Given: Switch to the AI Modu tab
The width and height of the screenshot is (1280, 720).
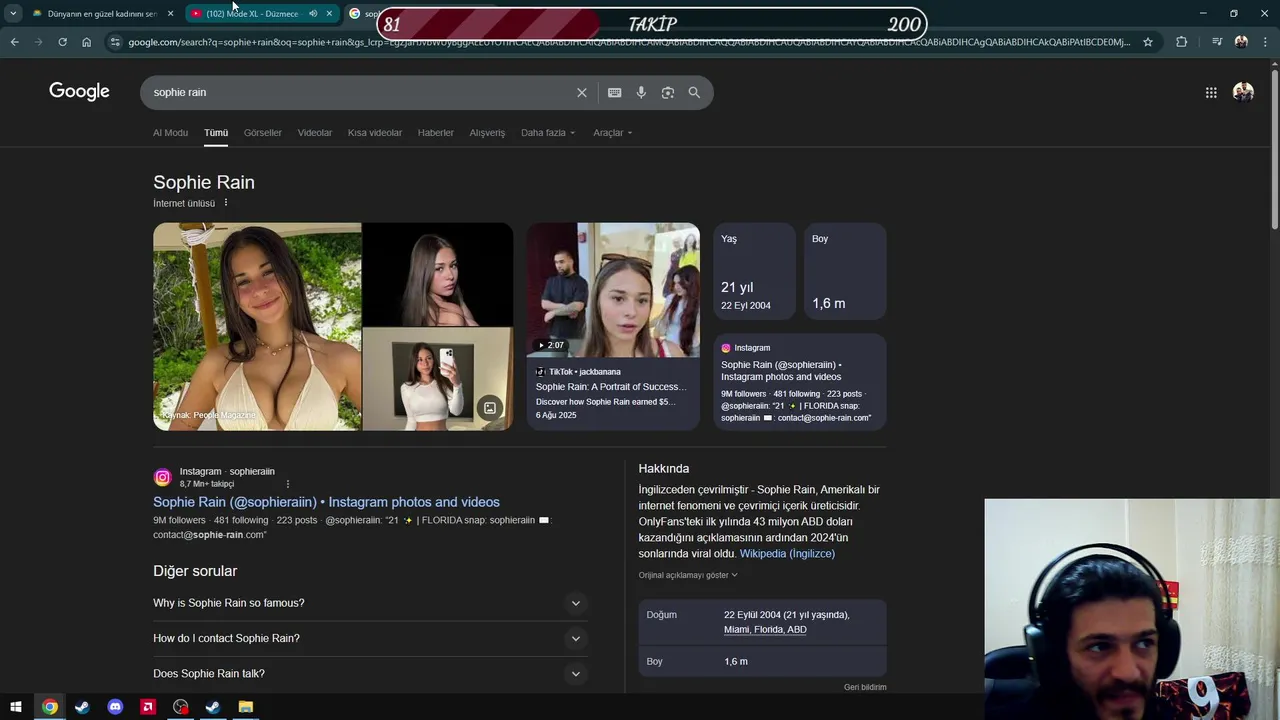Looking at the screenshot, I should coord(170,133).
